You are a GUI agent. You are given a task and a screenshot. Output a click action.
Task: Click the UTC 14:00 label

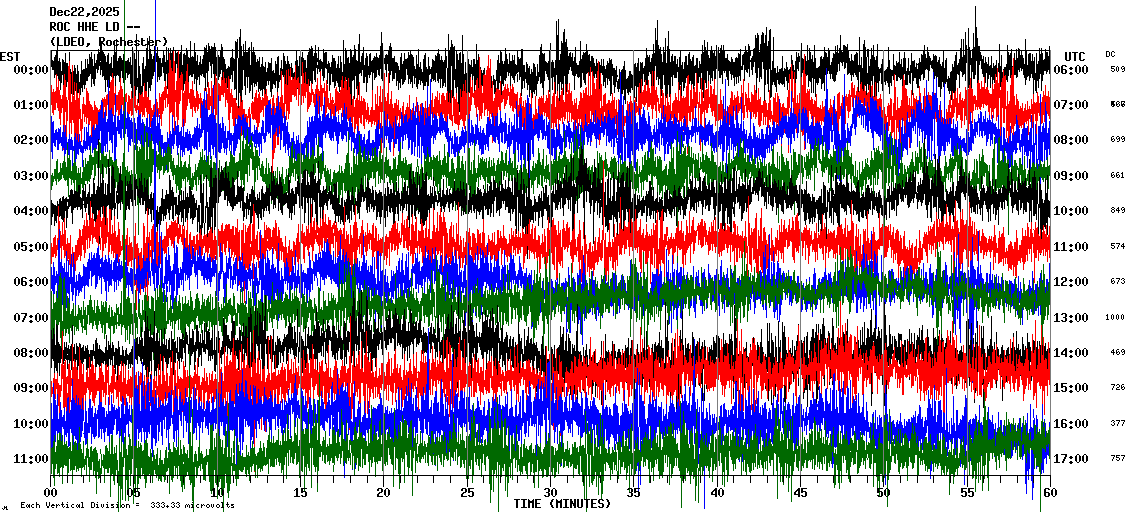pos(1070,352)
